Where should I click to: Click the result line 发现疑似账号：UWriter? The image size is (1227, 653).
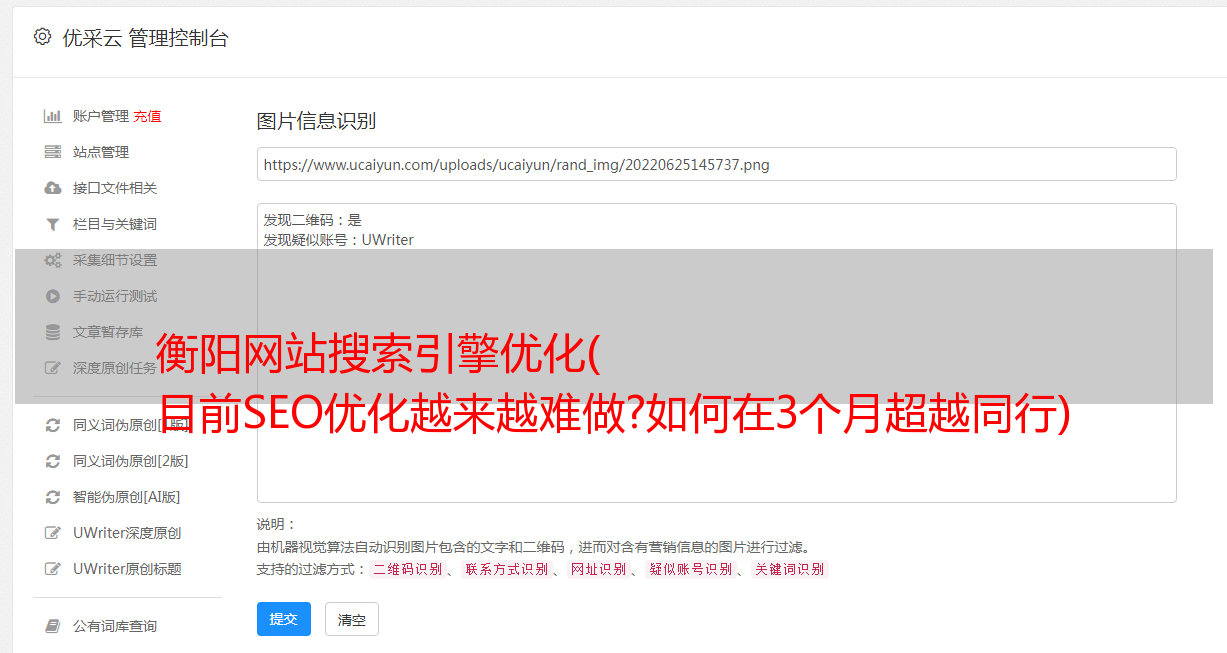[339, 240]
